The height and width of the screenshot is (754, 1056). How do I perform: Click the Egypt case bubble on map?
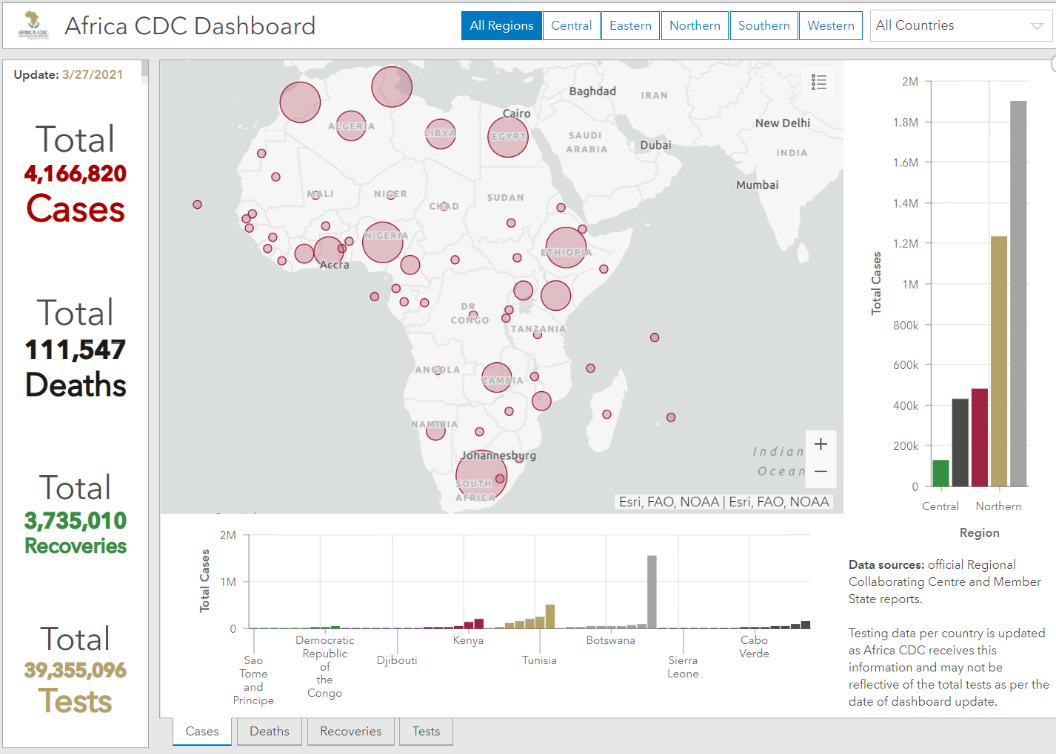click(508, 137)
